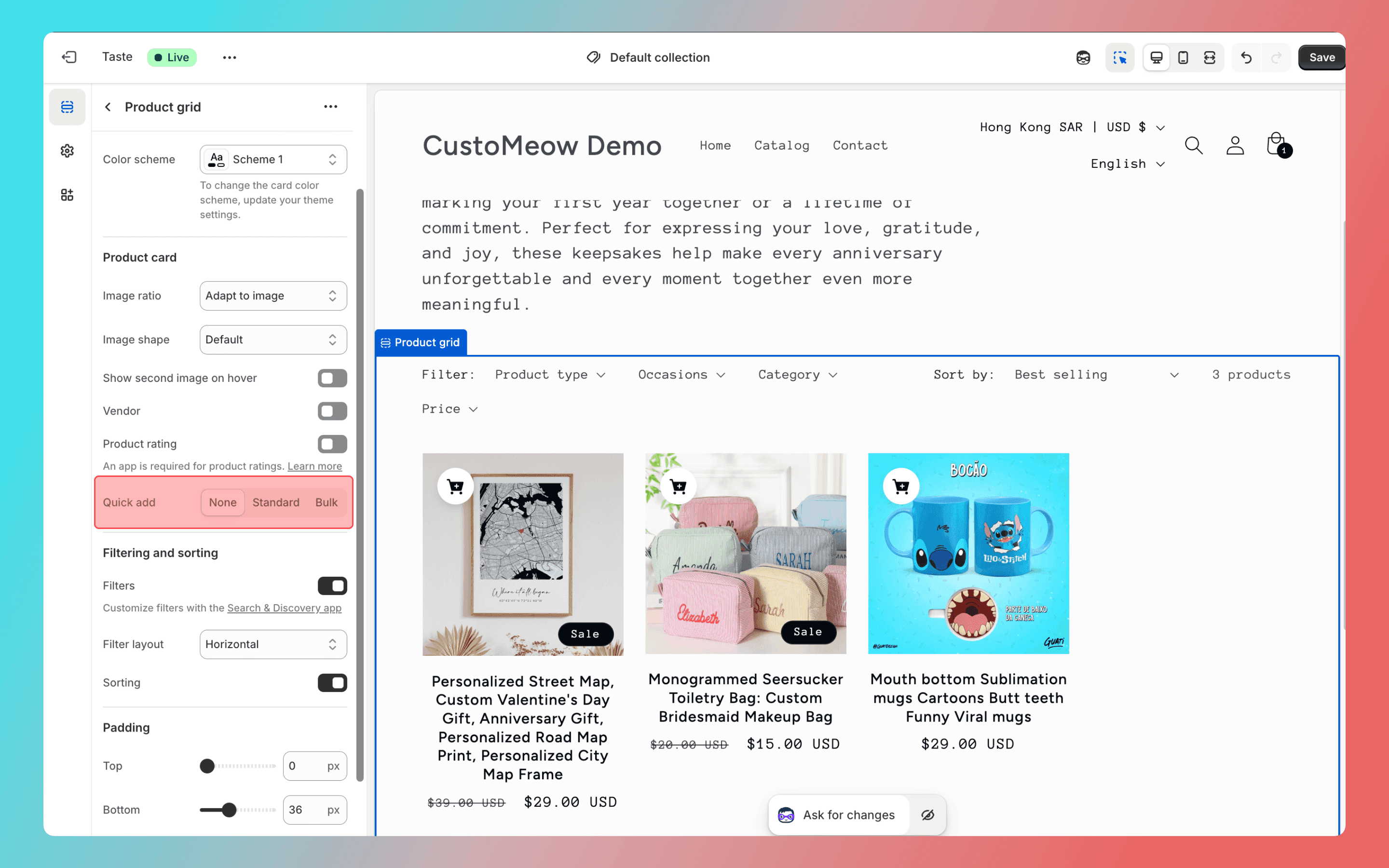Viewport: 1389px width, 868px height.
Task: Open the Sections sidebar icon
Action: (67, 107)
